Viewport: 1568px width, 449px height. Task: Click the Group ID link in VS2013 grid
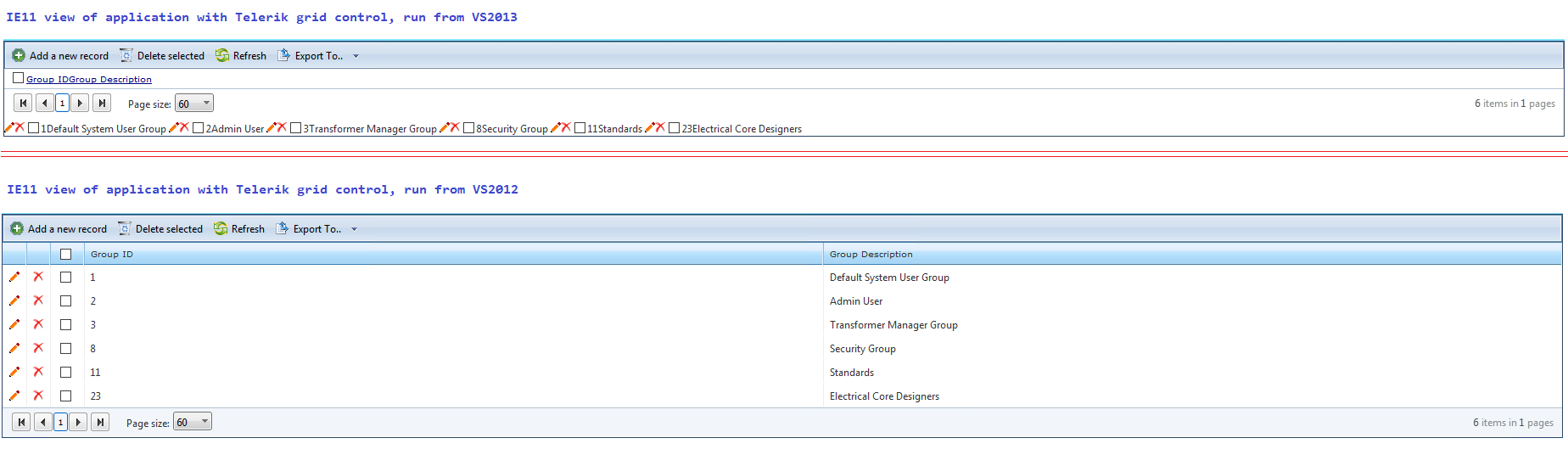[x=47, y=80]
